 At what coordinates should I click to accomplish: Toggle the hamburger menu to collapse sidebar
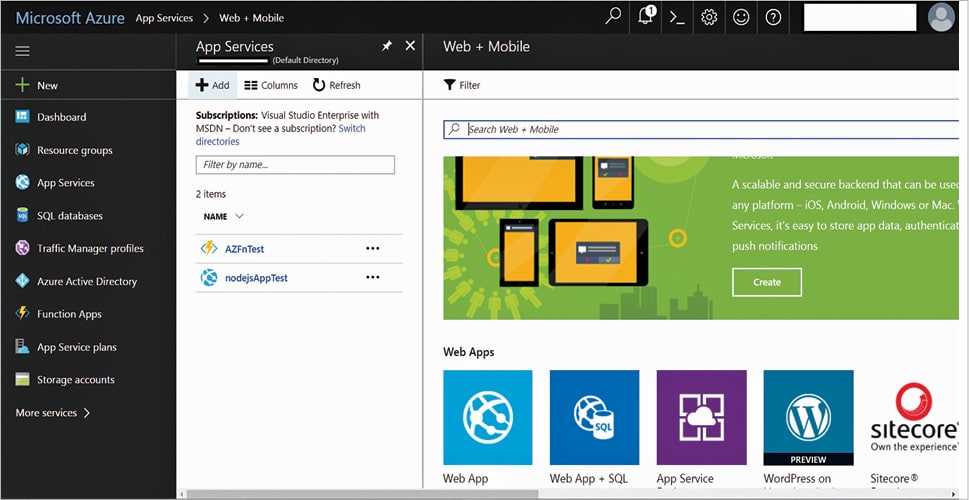click(x=22, y=51)
